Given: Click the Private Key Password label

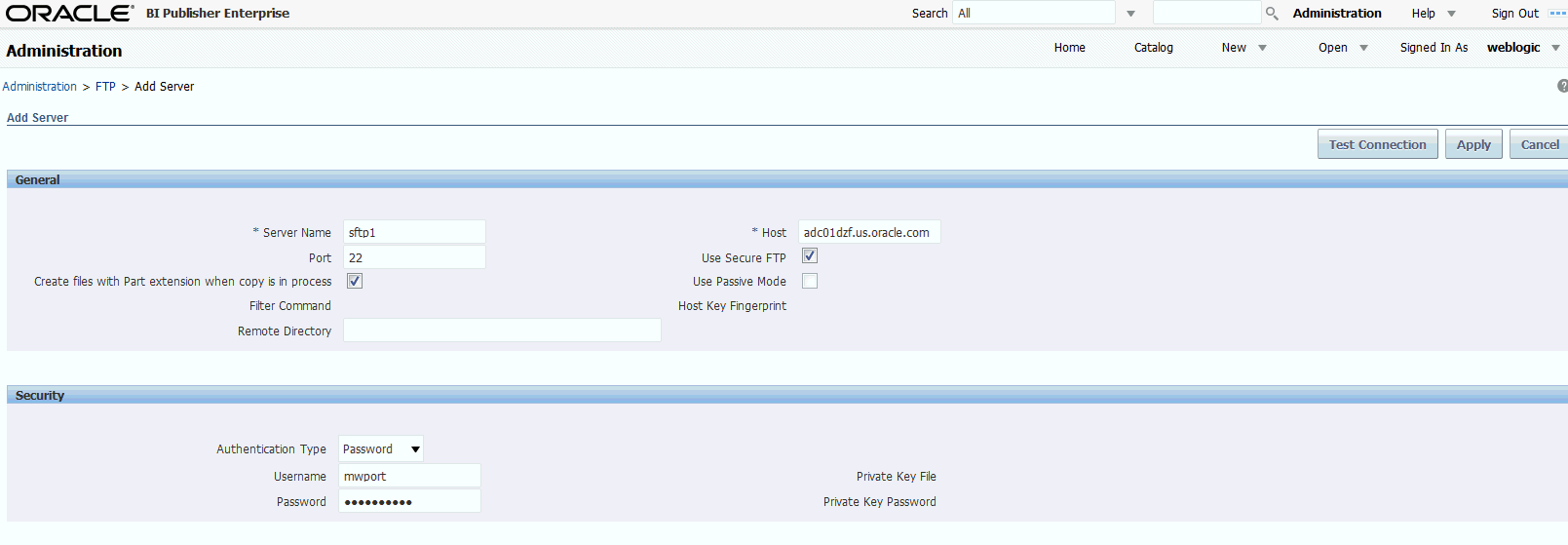Looking at the screenshot, I should (880, 502).
